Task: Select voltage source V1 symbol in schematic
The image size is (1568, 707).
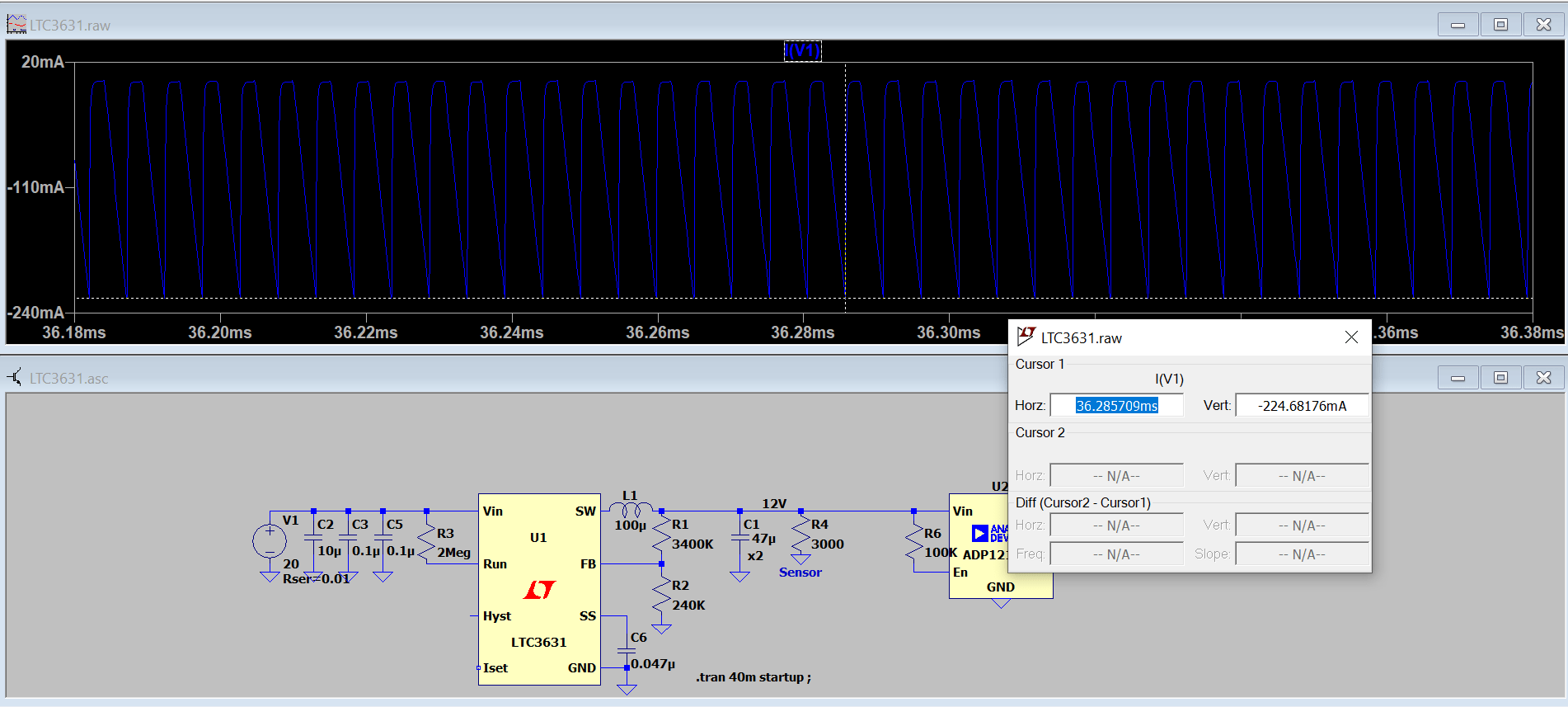Action: (x=270, y=541)
